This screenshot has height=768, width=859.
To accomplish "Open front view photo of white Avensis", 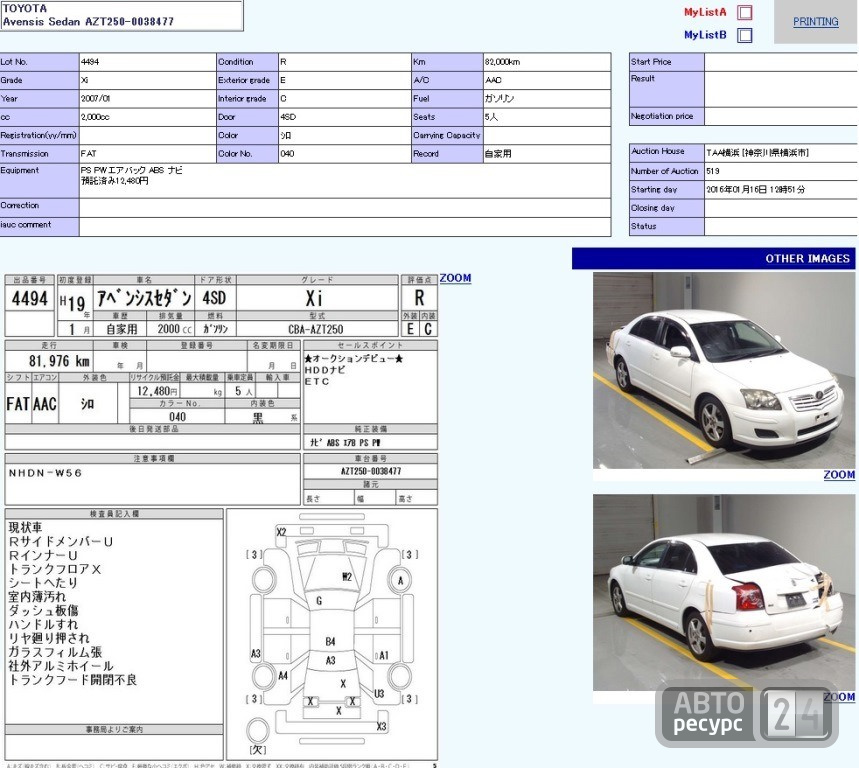I will (724, 370).
